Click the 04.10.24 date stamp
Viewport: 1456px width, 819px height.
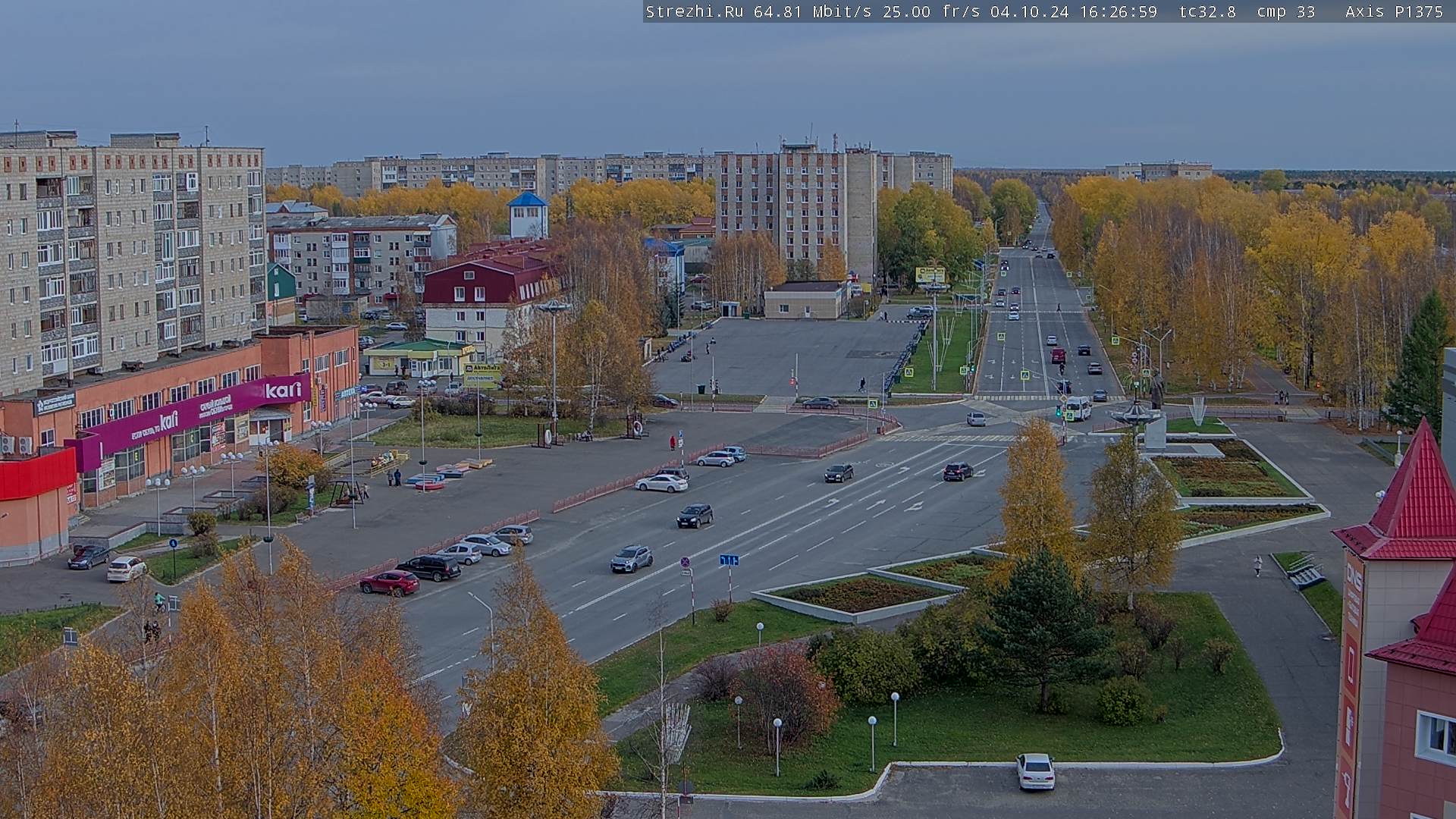(1029, 11)
